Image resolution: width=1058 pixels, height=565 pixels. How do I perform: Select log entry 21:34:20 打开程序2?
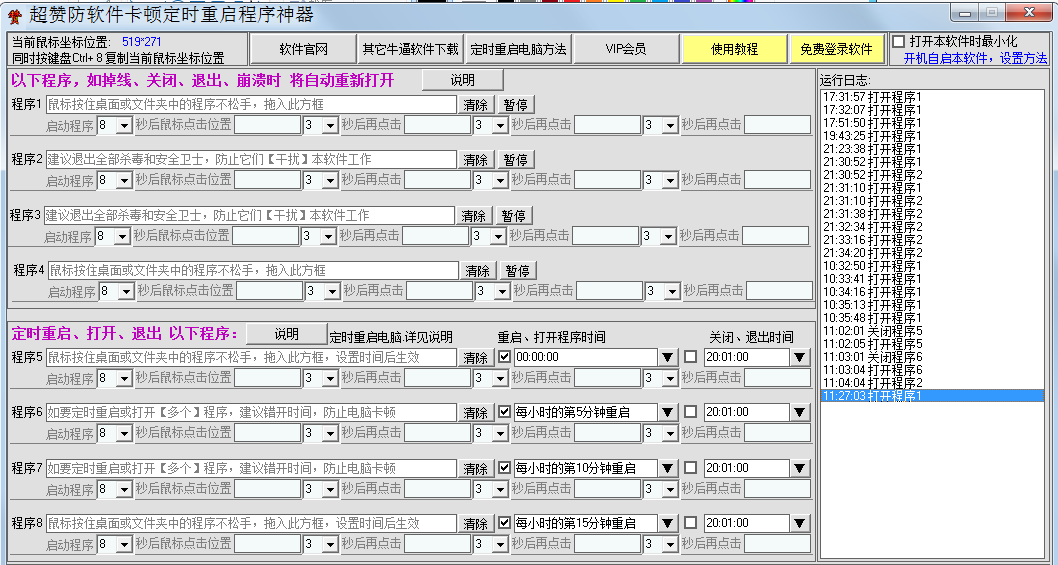[931, 253]
